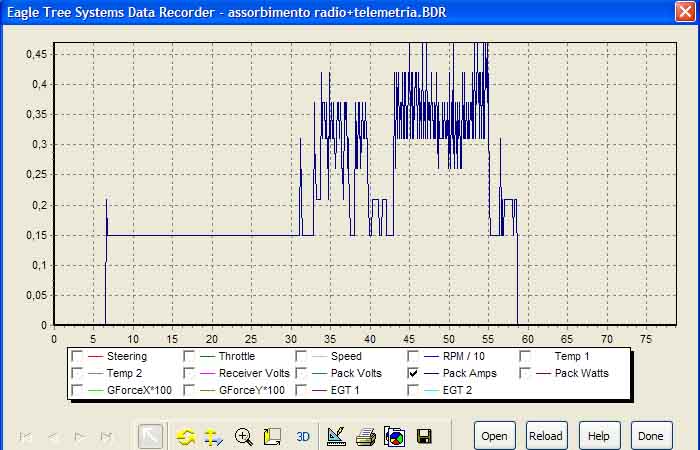700x450 pixels.
Task: Save the chart using the floppy disk icon
Action: click(424, 436)
